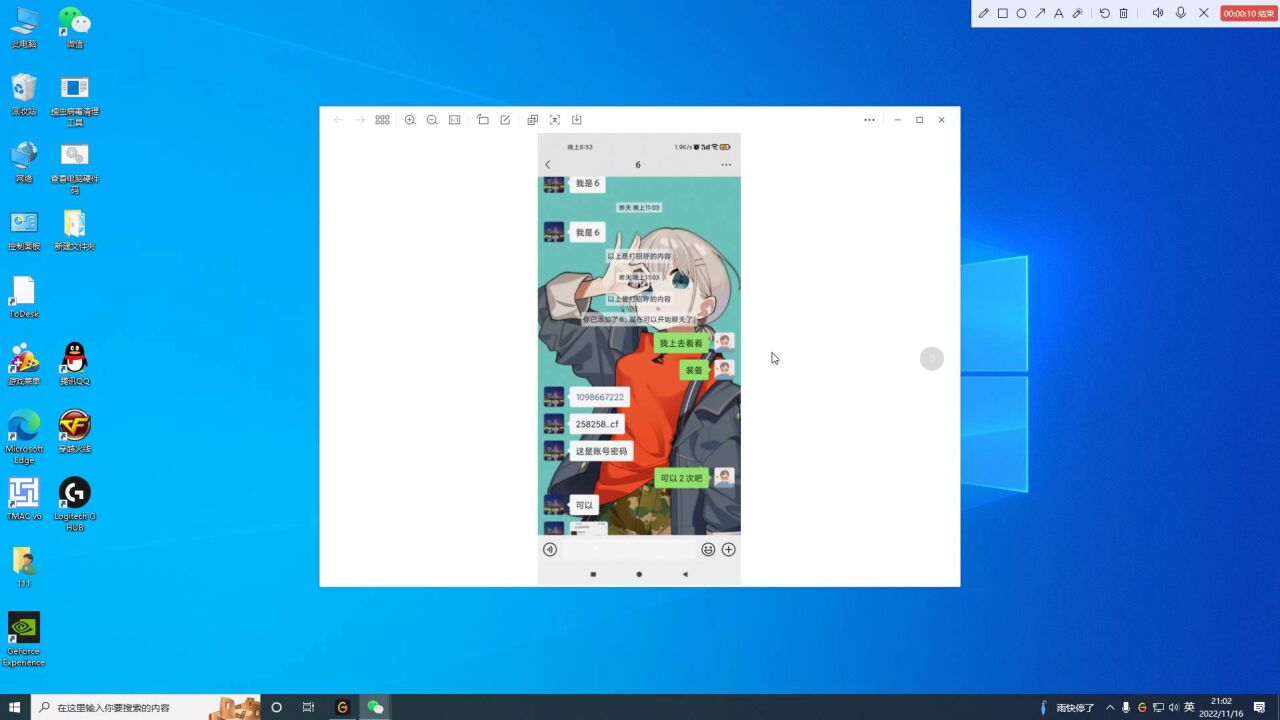The image size is (1280, 720).
Task: Show image at actual size 1:1
Action: click(x=455, y=120)
